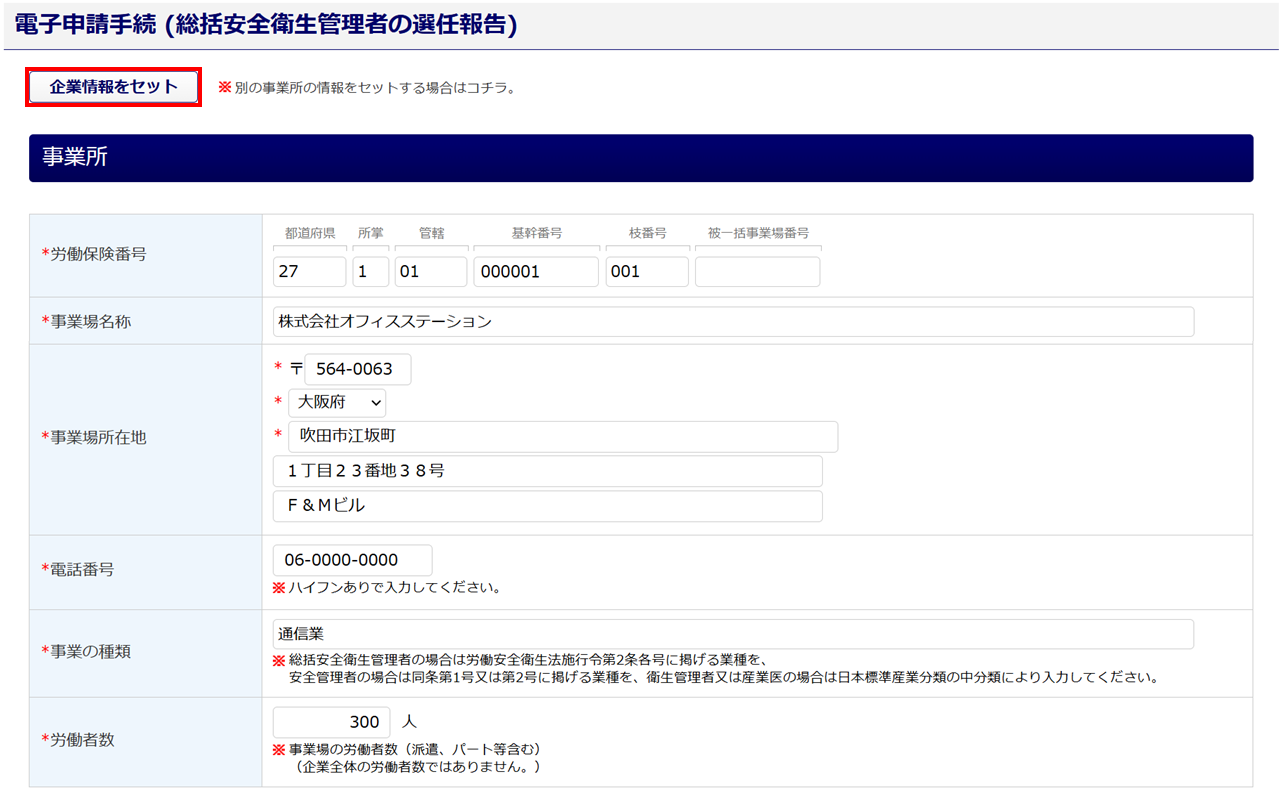
Task: Select the address field containing 吹田市江坂町
Action: point(562,437)
